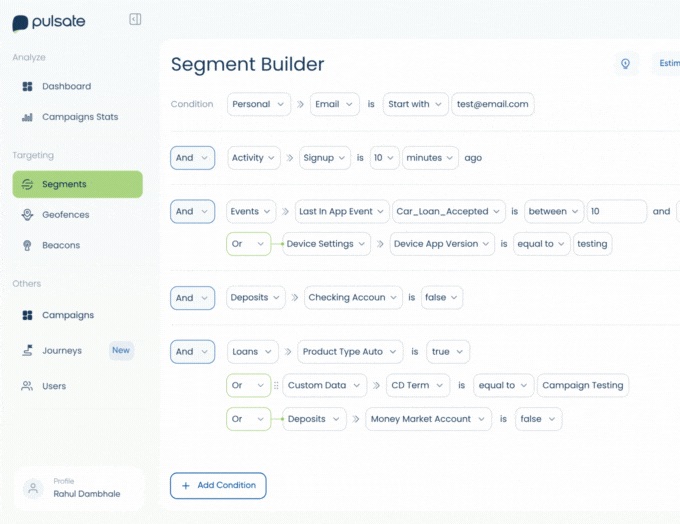Open the Users people icon
The width and height of the screenshot is (680, 524).
point(27,386)
